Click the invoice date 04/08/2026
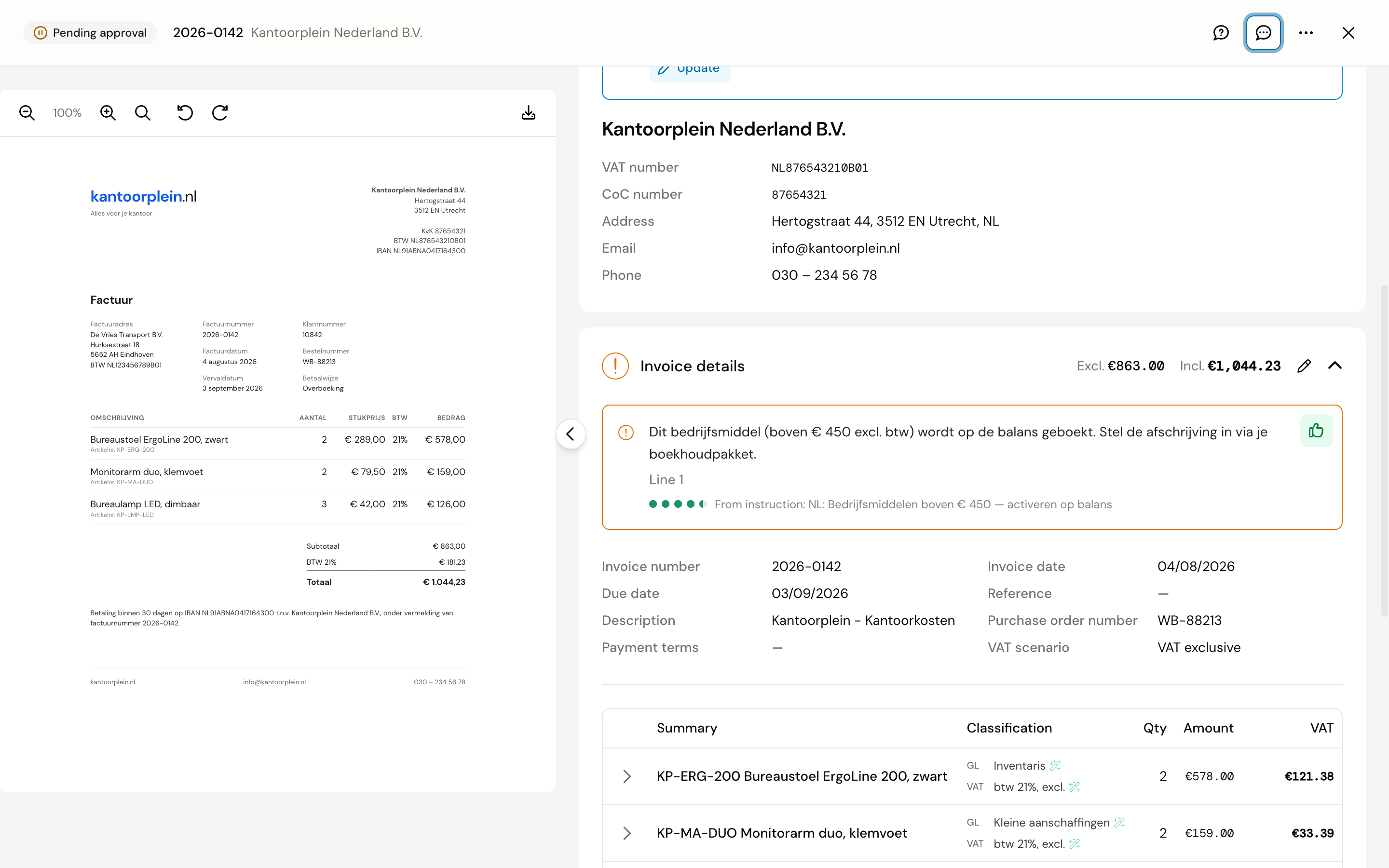 (x=1196, y=566)
